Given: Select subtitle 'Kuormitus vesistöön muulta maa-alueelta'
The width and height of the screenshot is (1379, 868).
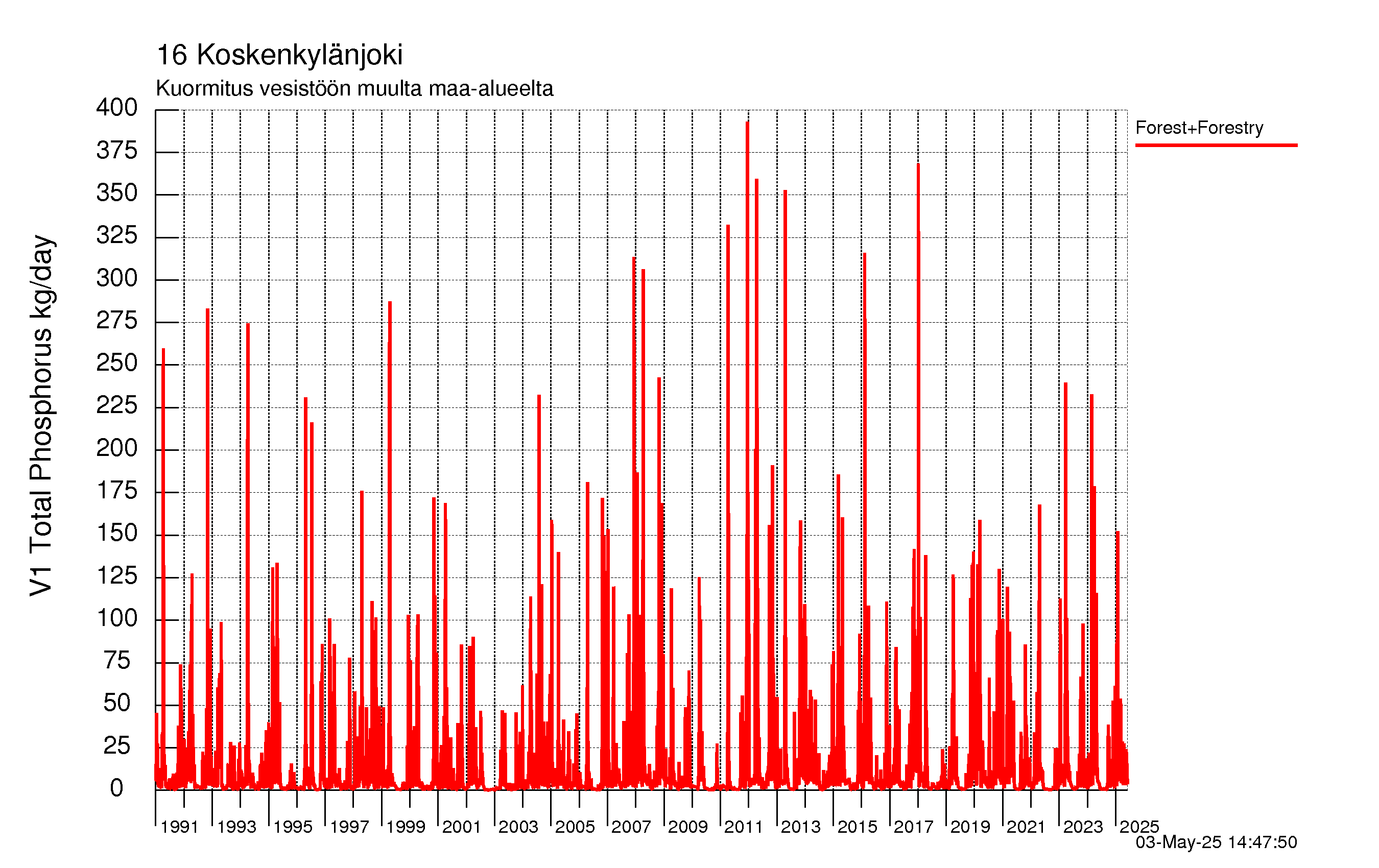Looking at the screenshot, I should tap(354, 89).
